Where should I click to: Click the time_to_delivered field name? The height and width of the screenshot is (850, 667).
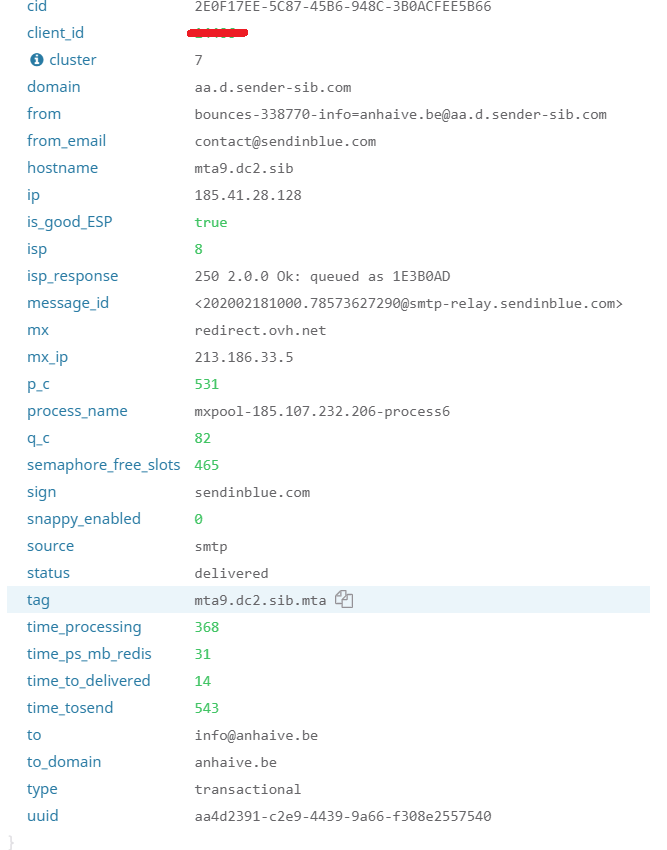point(88,681)
